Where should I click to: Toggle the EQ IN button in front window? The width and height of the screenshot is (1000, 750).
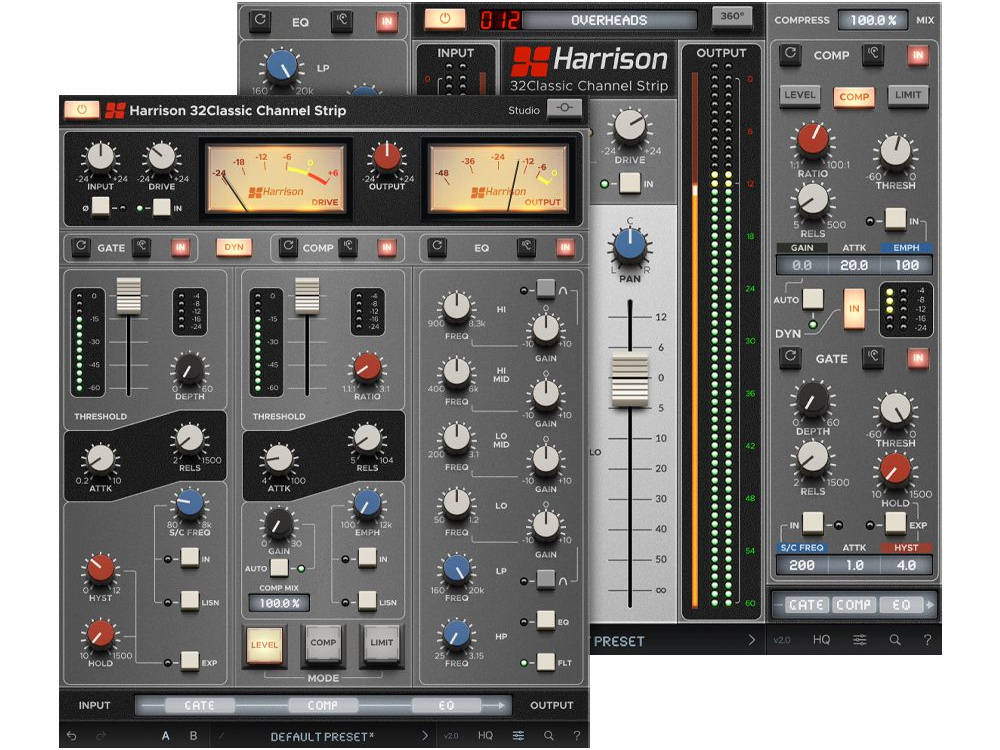[x=564, y=247]
